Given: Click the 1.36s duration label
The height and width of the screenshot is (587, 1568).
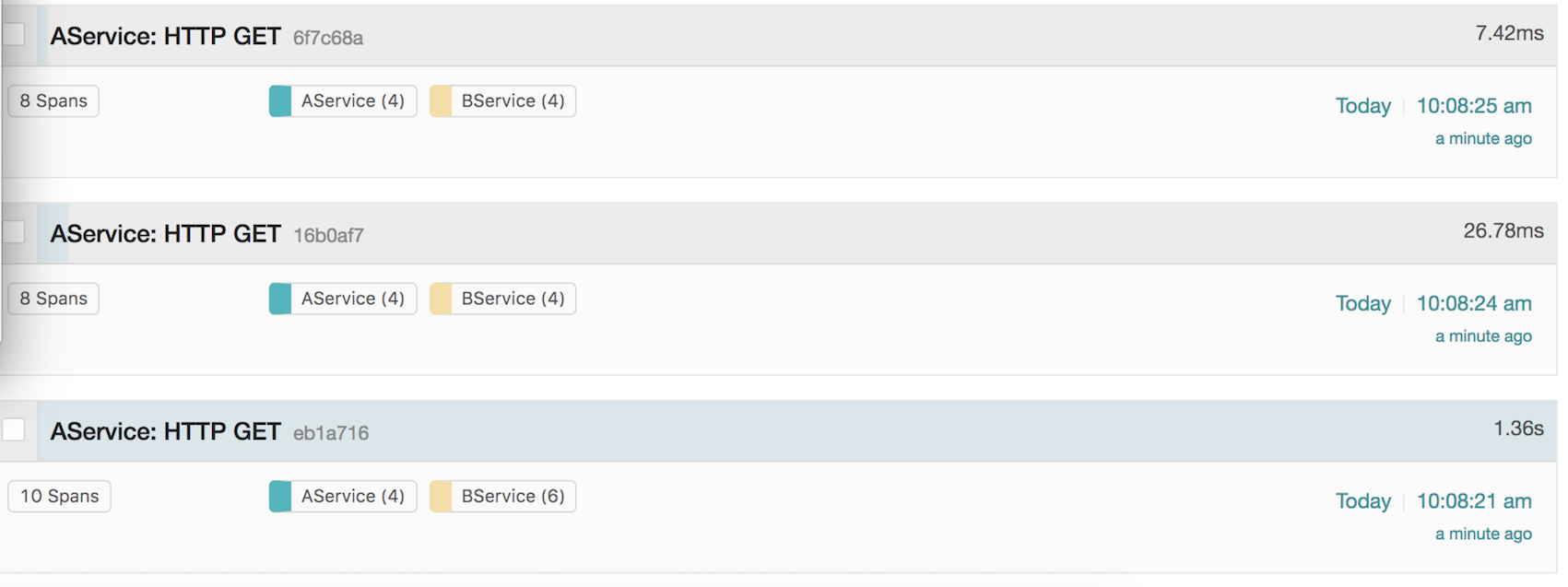Looking at the screenshot, I should click(x=1518, y=429).
